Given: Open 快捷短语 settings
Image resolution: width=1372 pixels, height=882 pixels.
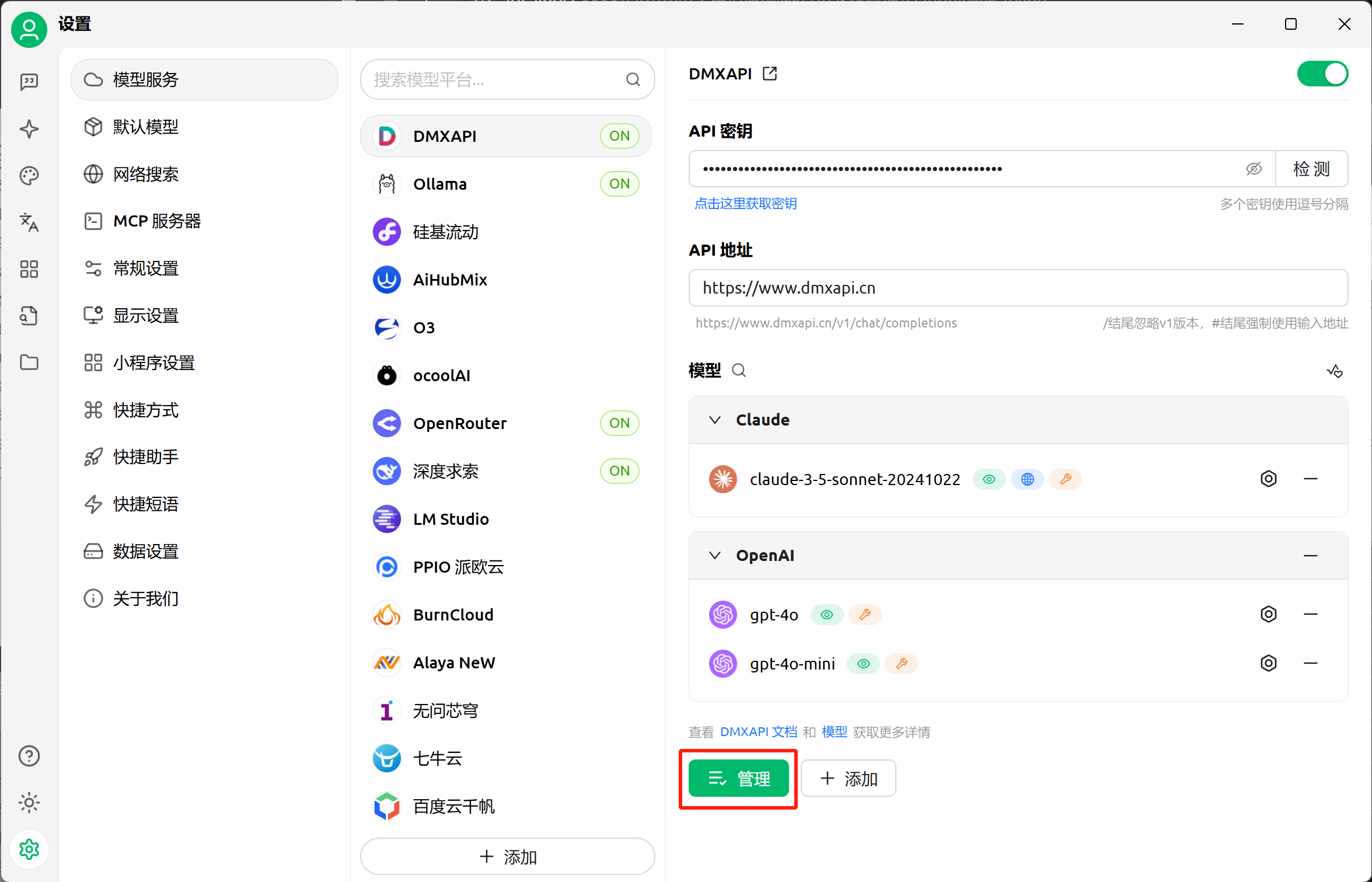Looking at the screenshot, I should [x=204, y=504].
